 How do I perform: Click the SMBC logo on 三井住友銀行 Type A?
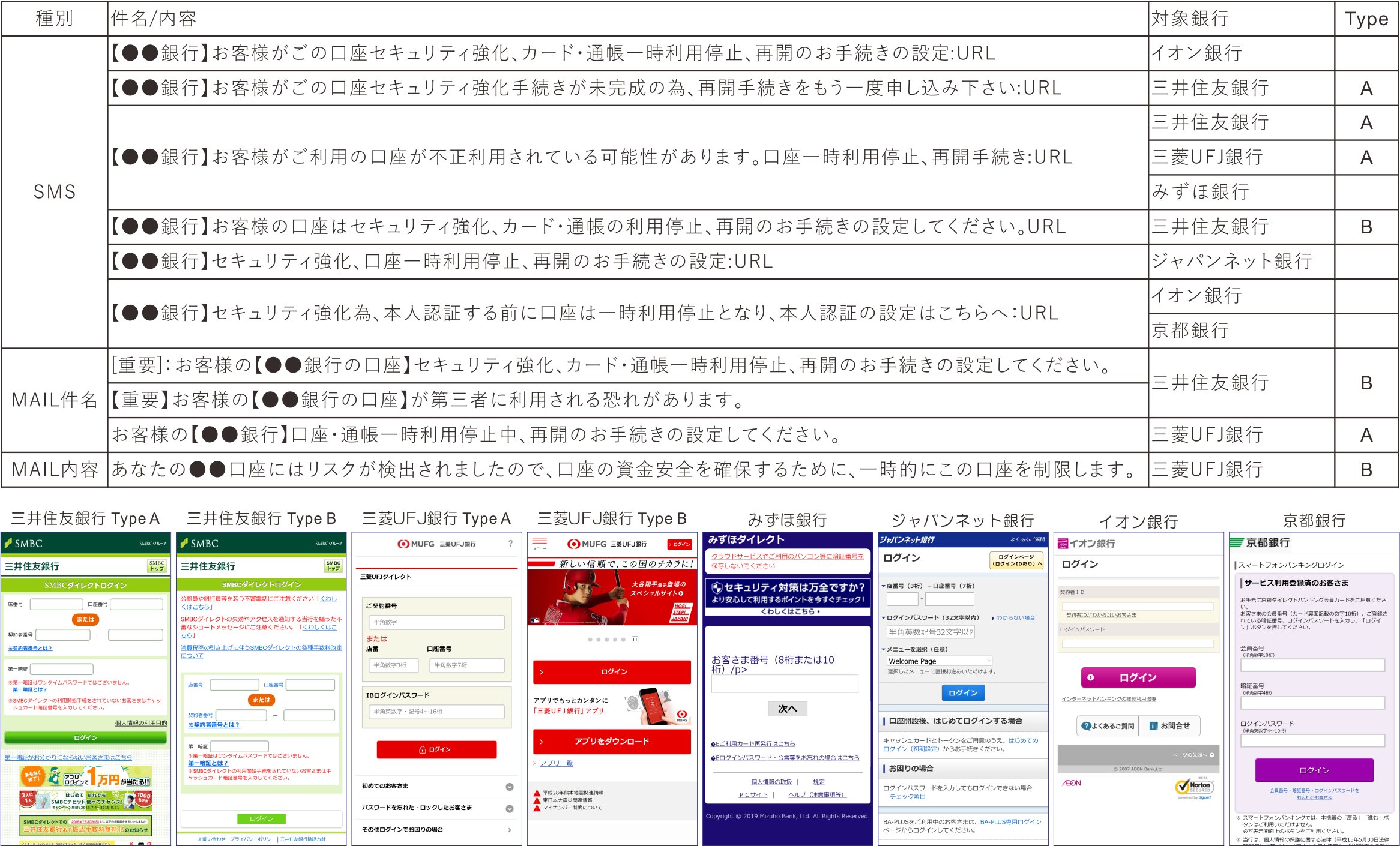(x=24, y=543)
